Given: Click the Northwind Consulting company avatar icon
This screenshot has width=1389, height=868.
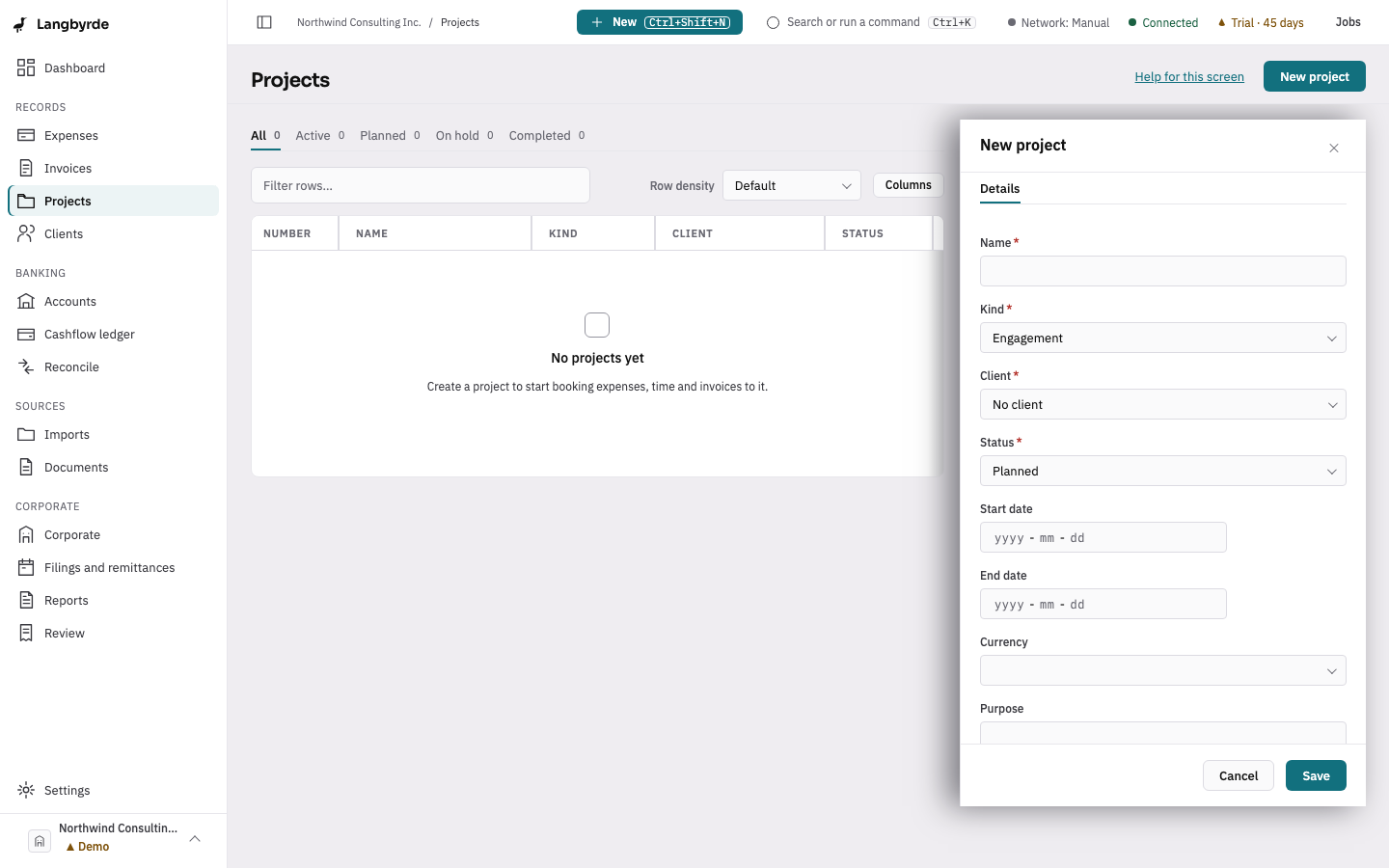Looking at the screenshot, I should tap(40, 840).
